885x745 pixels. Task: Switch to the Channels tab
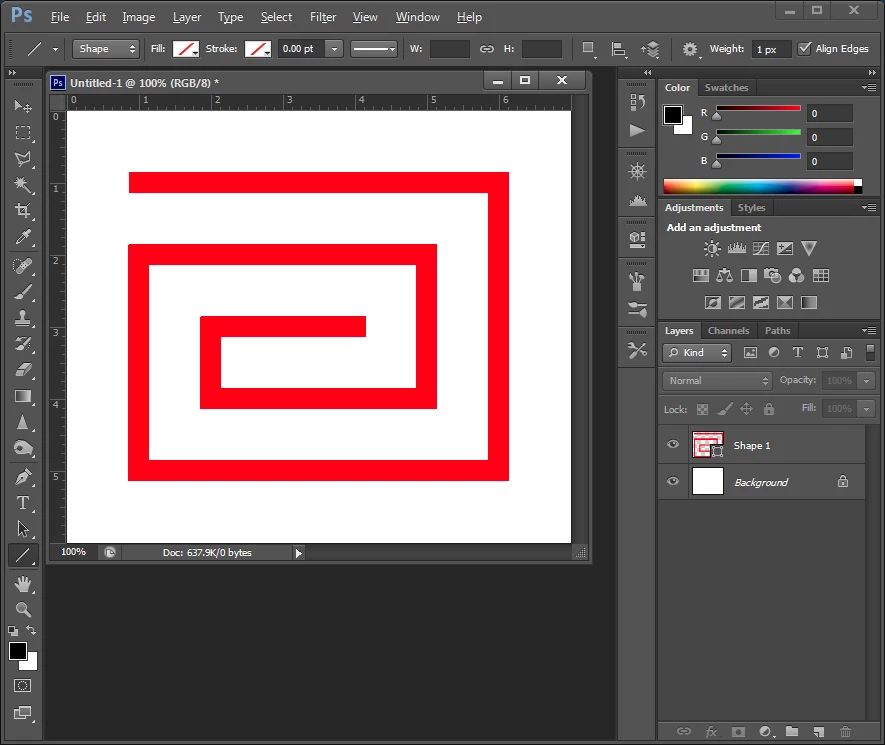[x=729, y=331]
